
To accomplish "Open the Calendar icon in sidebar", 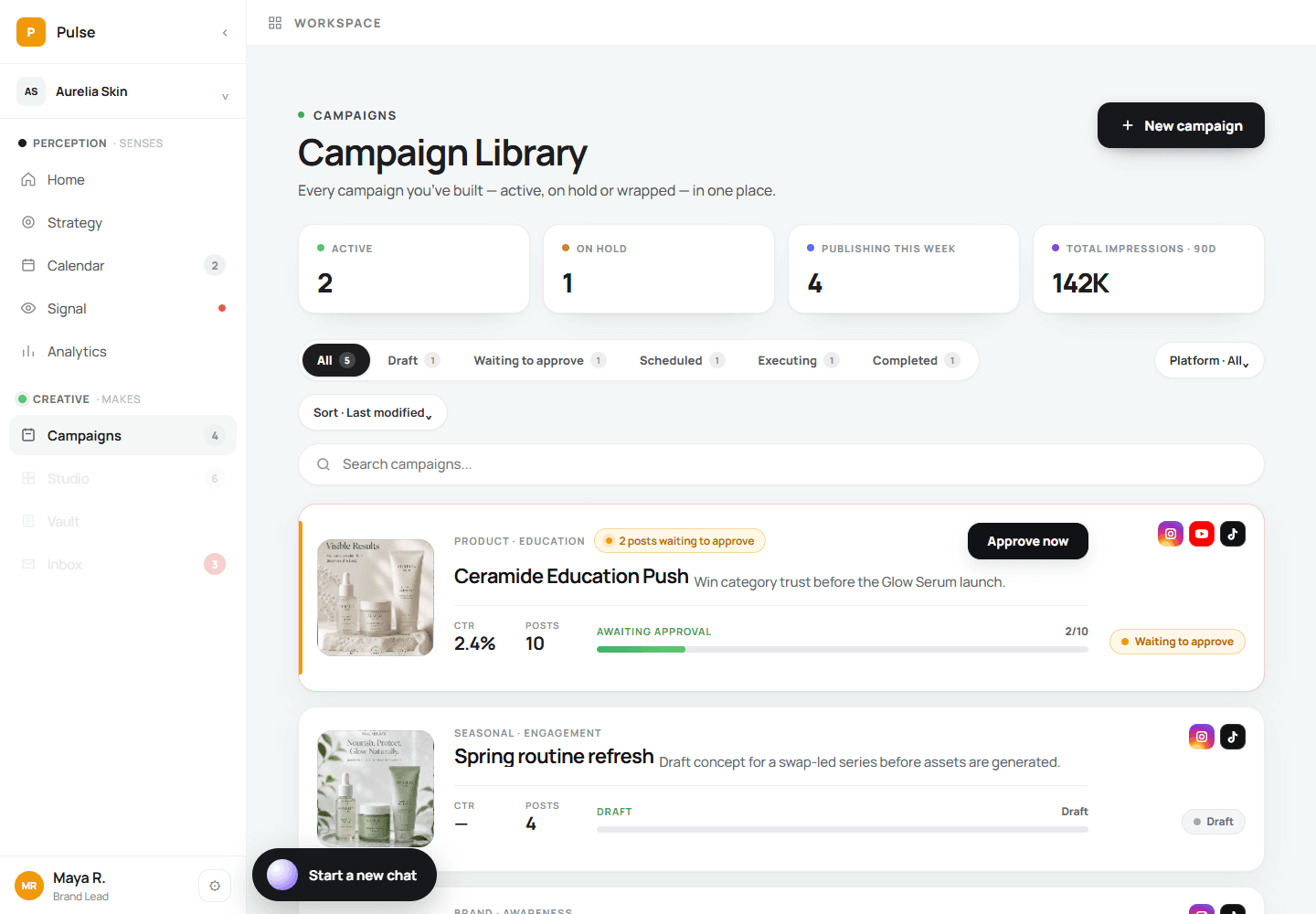I will tap(28, 265).
